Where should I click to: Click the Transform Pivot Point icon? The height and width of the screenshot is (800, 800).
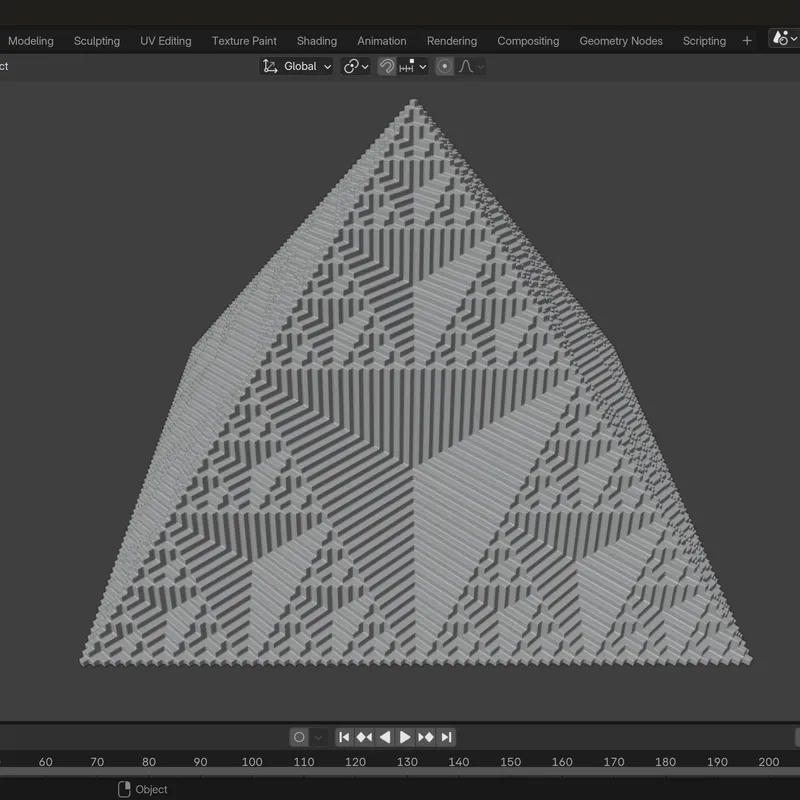point(350,66)
